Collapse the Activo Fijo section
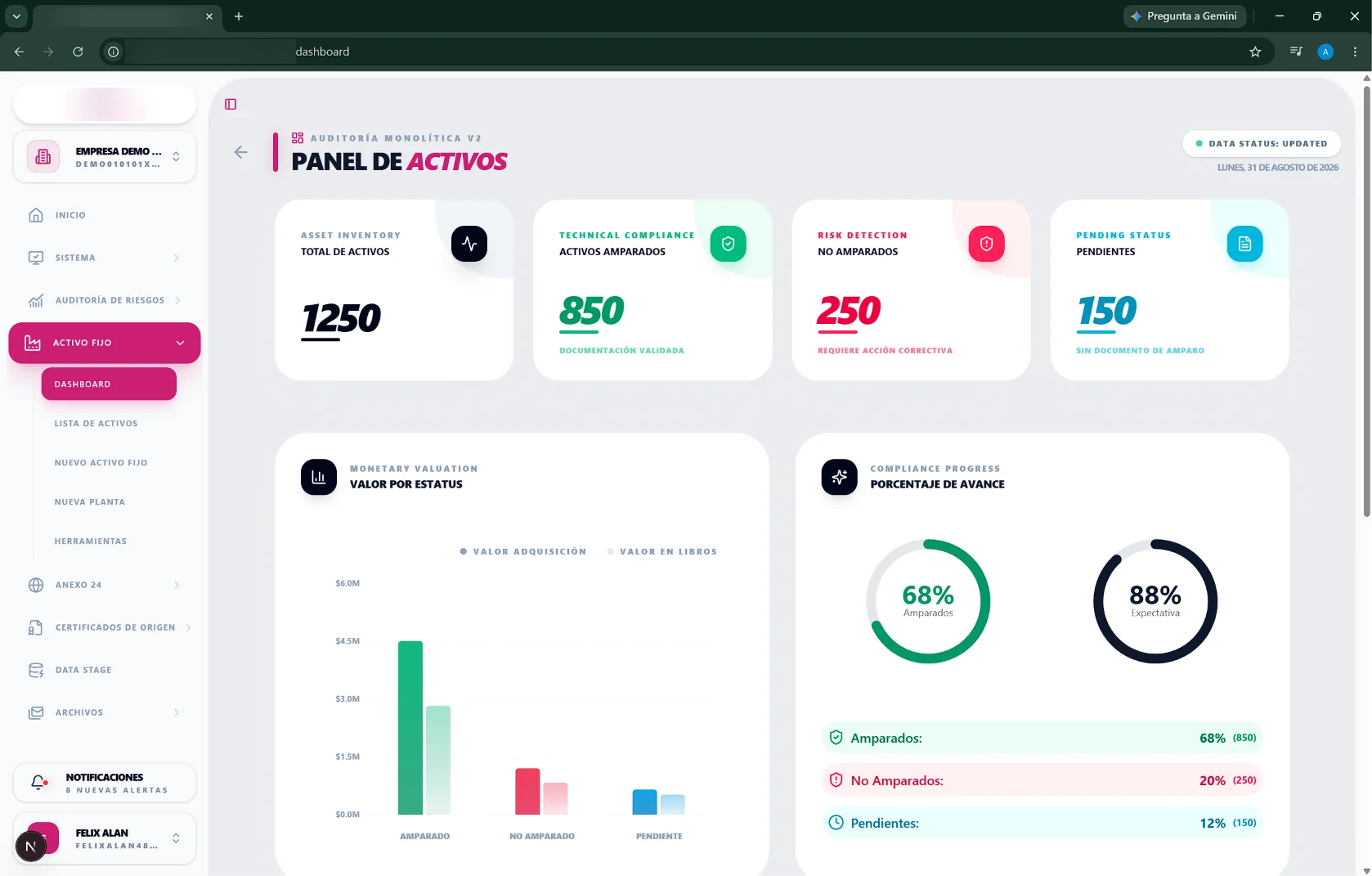 pyautogui.click(x=104, y=343)
